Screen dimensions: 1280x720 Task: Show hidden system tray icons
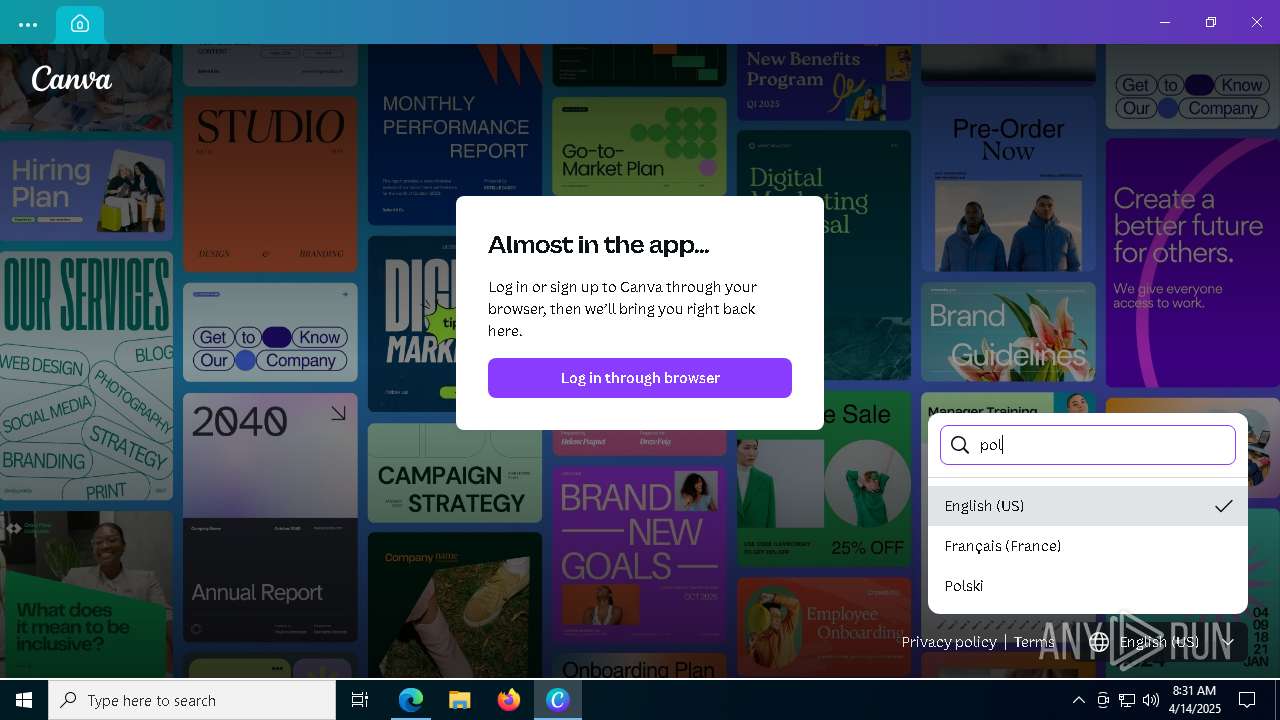[1078, 700]
